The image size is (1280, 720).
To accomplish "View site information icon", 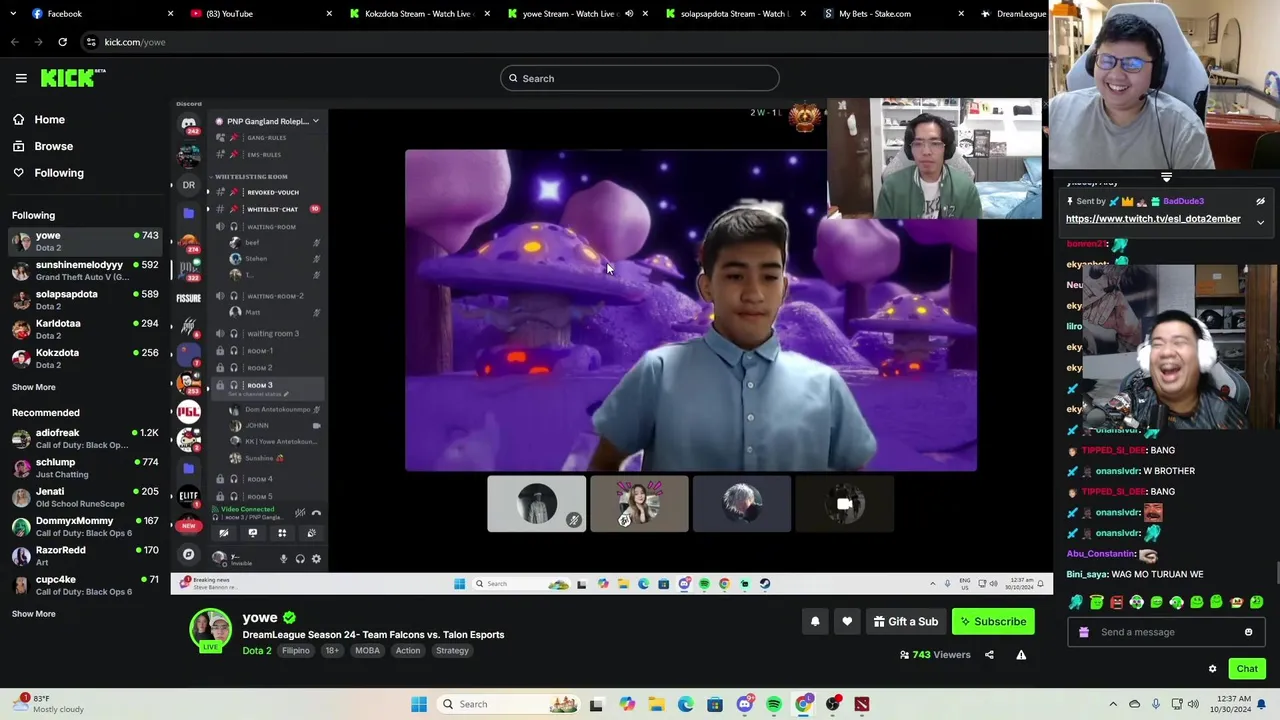I will point(91,42).
